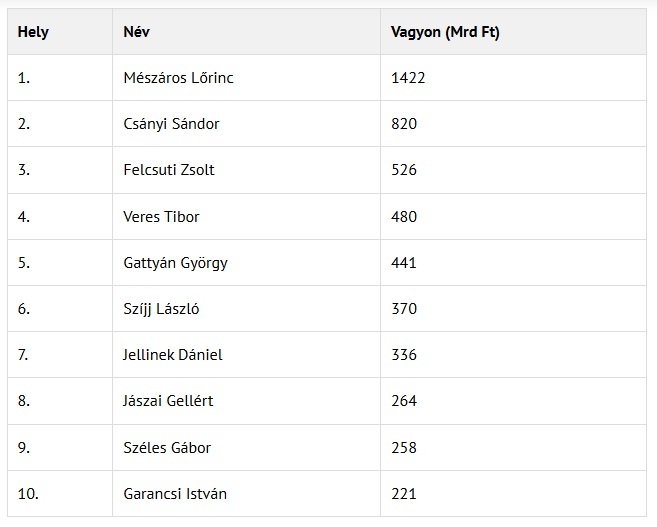Select the Garancsi István name cell
This screenshot has height=527, width=657.
point(175,494)
